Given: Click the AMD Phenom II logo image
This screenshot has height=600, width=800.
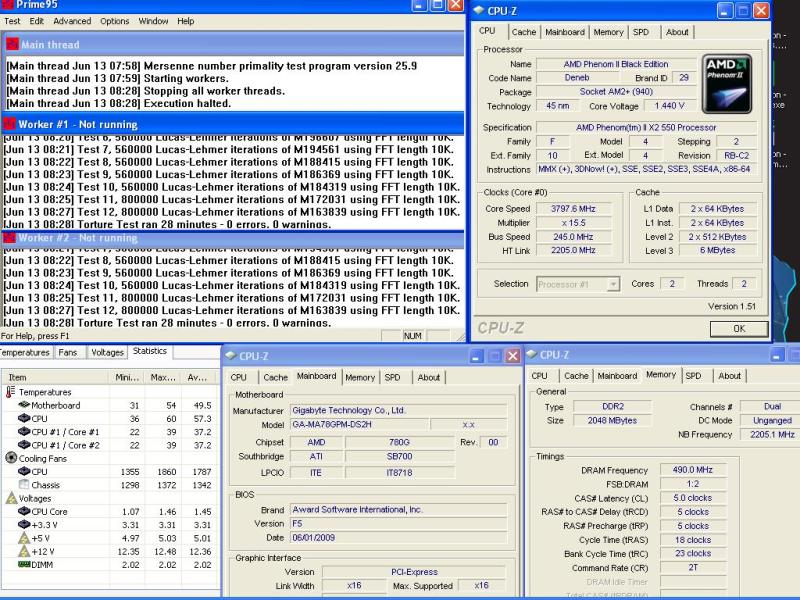Looking at the screenshot, I should [727, 84].
